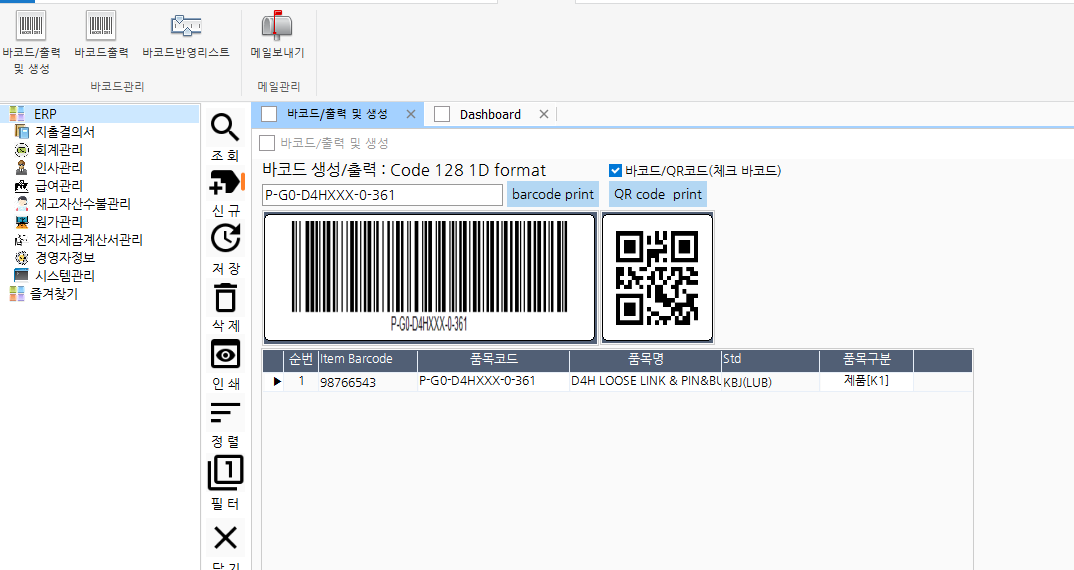Image resolution: width=1074 pixels, height=570 pixels.
Task: Click the barcode print button
Action: [x=553, y=195]
